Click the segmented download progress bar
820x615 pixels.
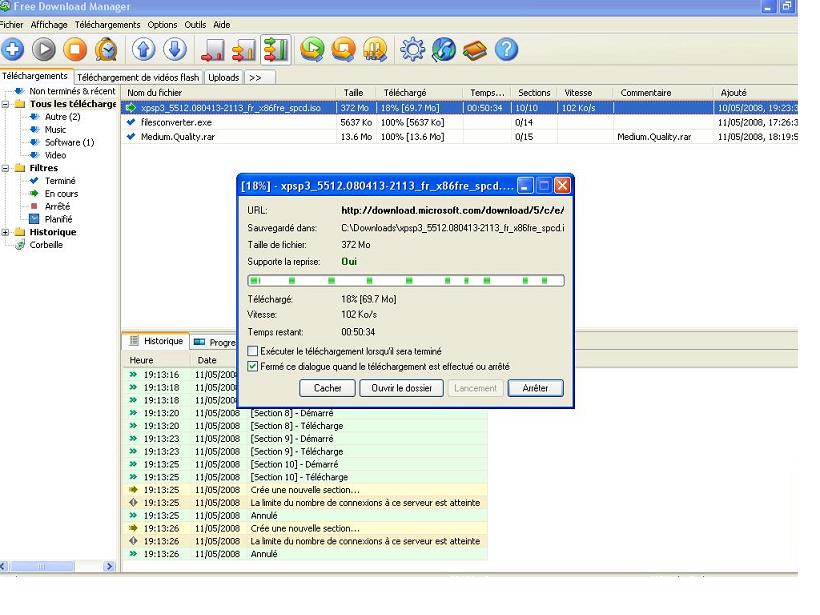(x=405, y=281)
